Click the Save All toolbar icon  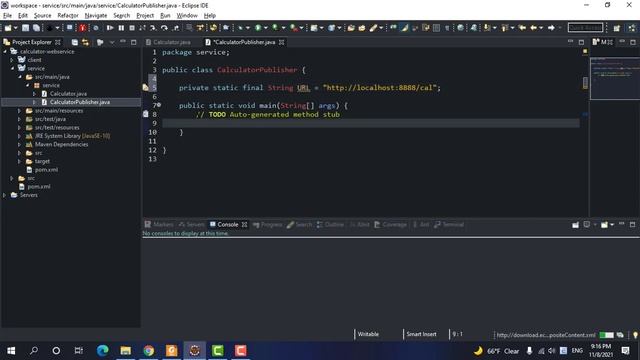pos(36,28)
